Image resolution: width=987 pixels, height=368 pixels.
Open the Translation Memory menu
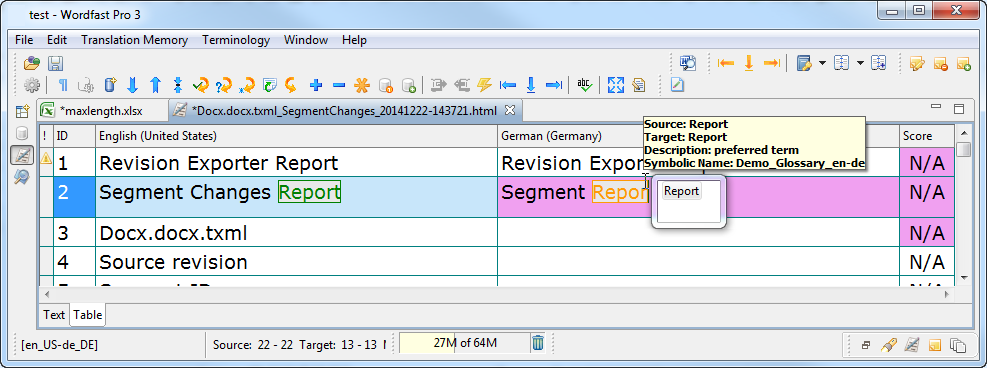coord(134,40)
